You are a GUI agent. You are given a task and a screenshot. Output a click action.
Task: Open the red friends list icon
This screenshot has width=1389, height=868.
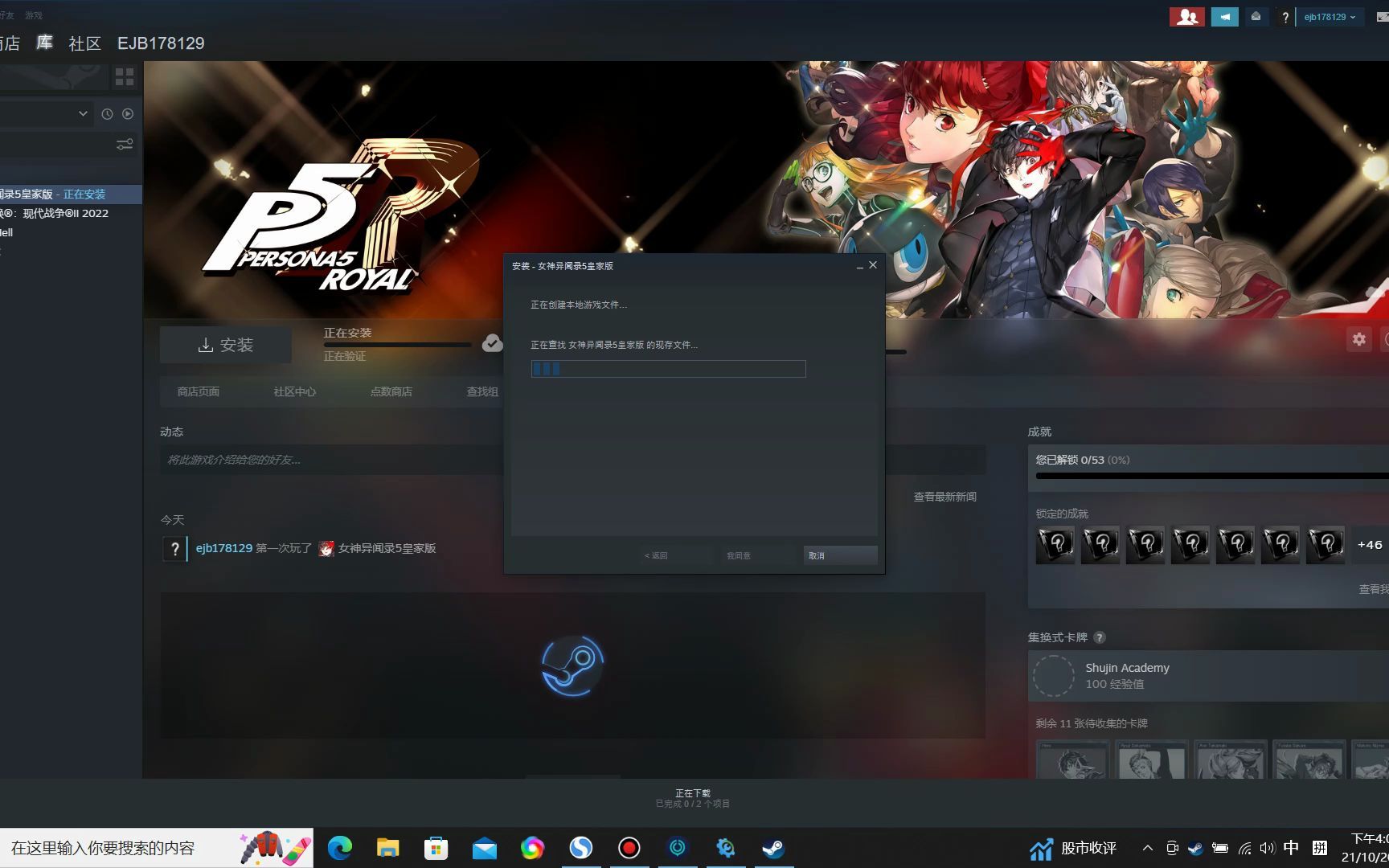pyautogui.click(x=1186, y=17)
